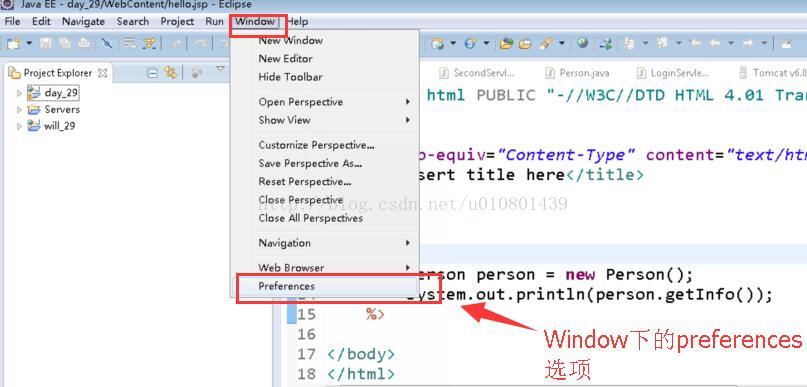Open the Navigate menu
This screenshot has height=387, width=807.
[x=83, y=22]
